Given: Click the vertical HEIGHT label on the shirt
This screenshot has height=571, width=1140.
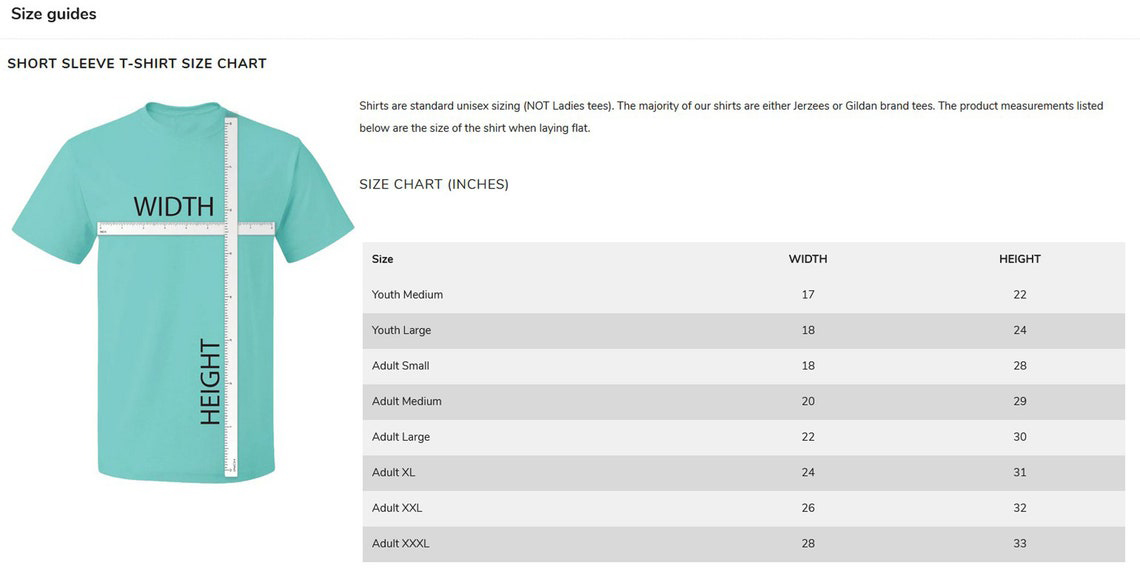Looking at the screenshot, I should [x=210, y=382].
